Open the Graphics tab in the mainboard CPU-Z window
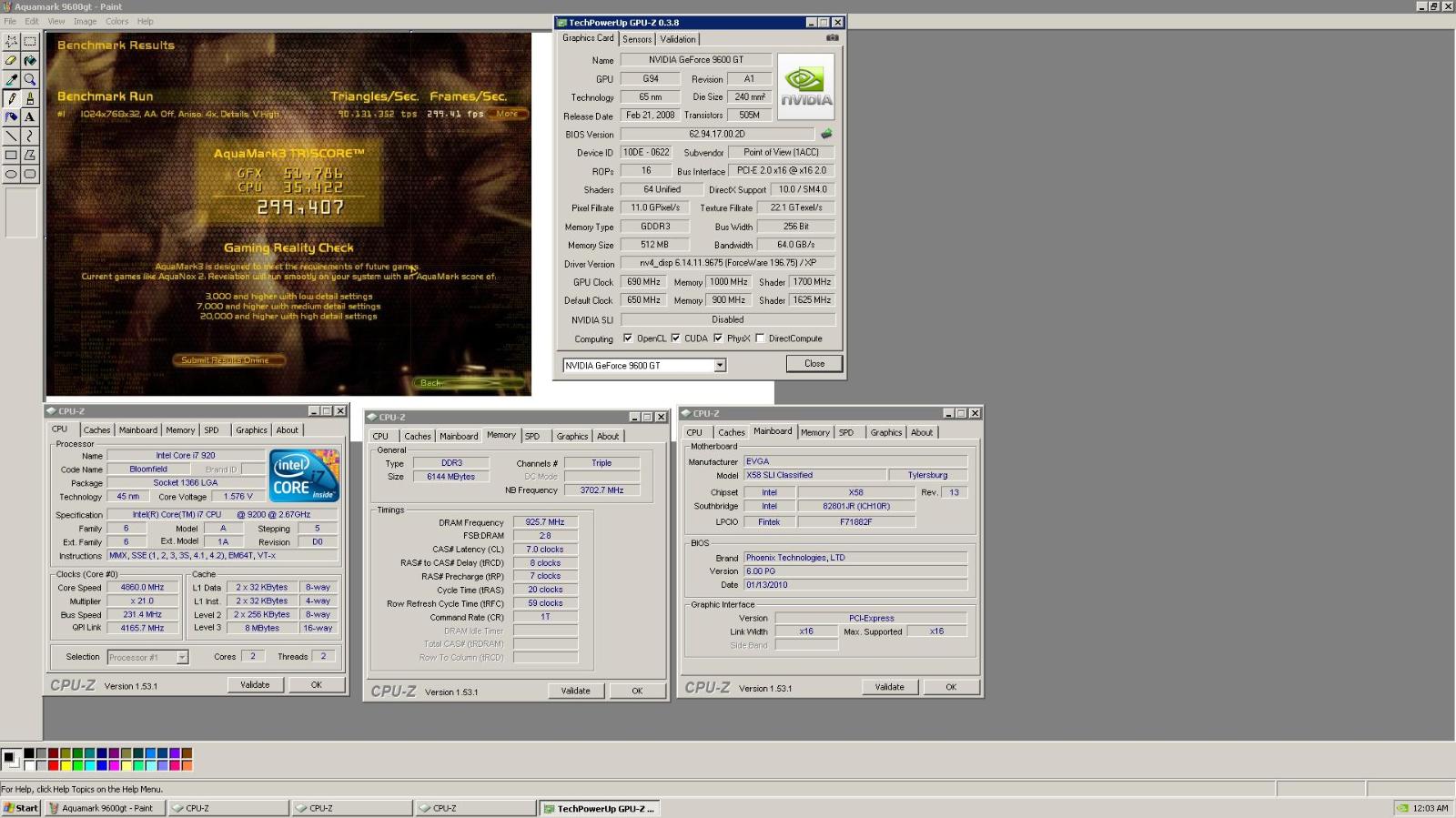Screen dimensions: 1456x818 pyautogui.click(x=885, y=432)
